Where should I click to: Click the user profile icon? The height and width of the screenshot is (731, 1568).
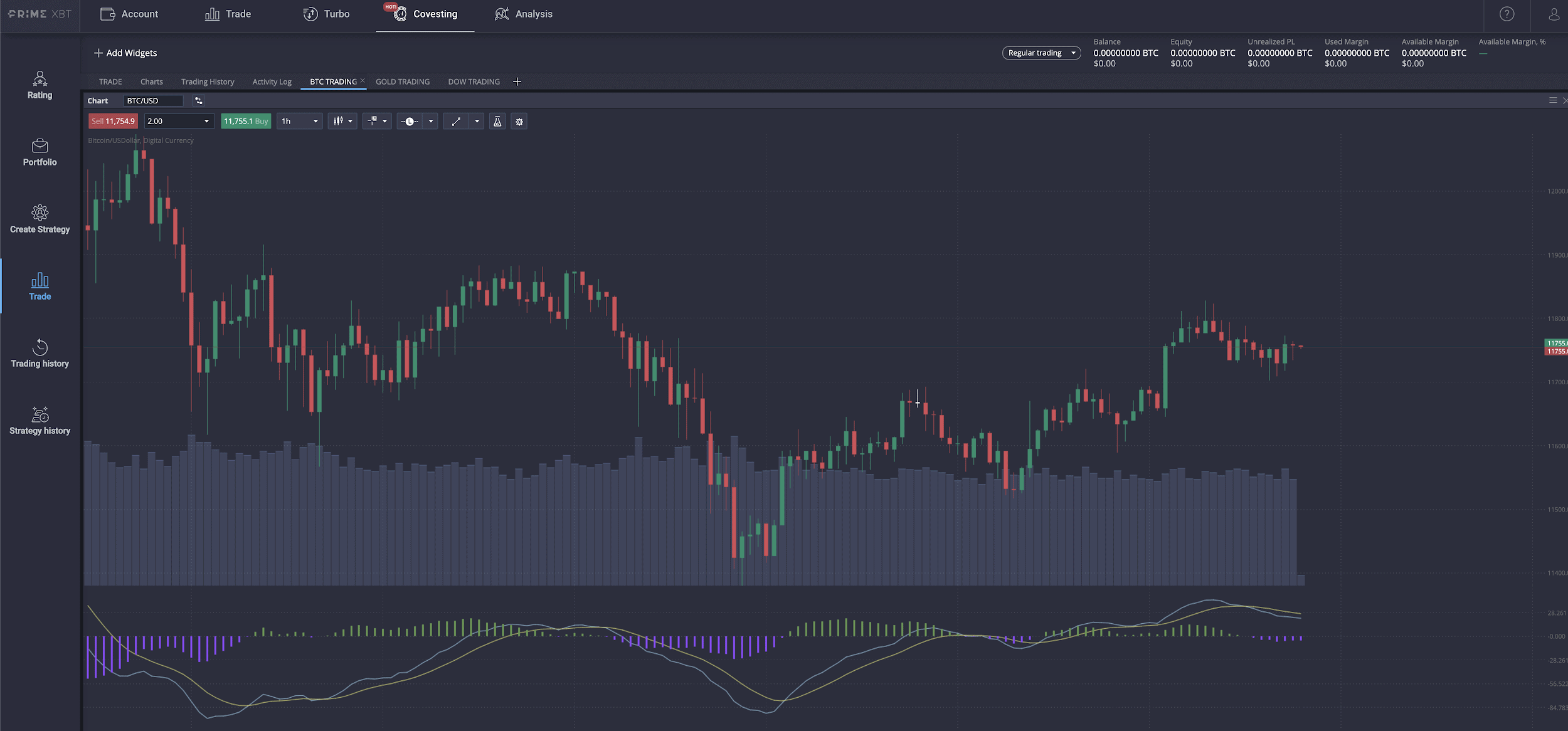coord(1554,14)
